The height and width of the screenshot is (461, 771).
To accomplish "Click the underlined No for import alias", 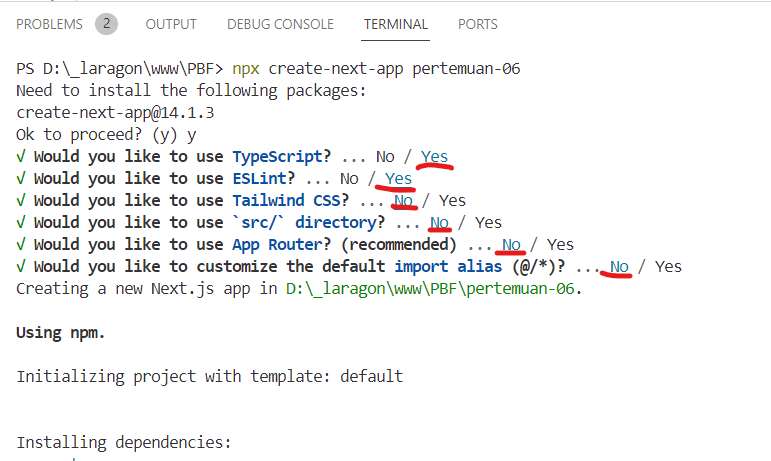I will (620, 266).
